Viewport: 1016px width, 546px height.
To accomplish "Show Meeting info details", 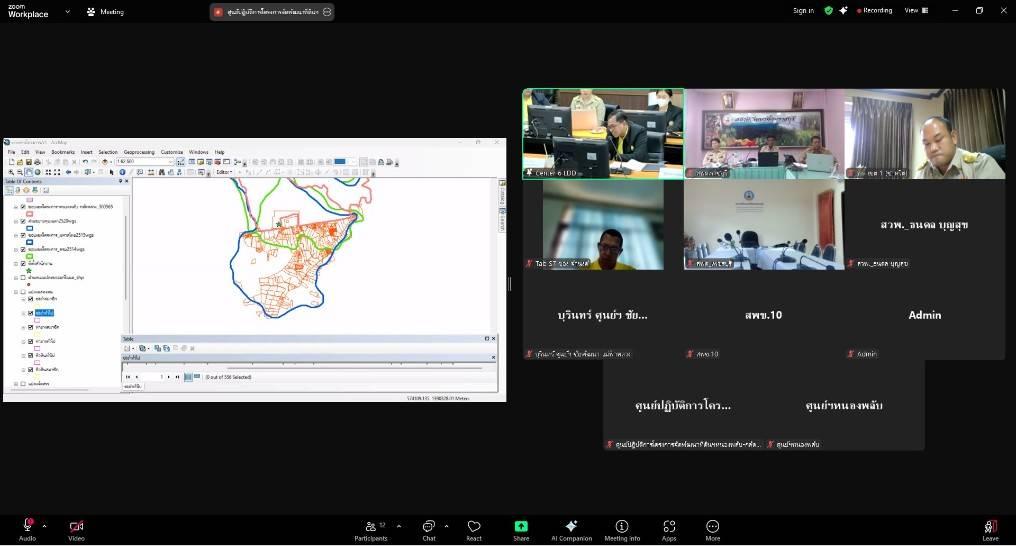I will coord(622,527).
